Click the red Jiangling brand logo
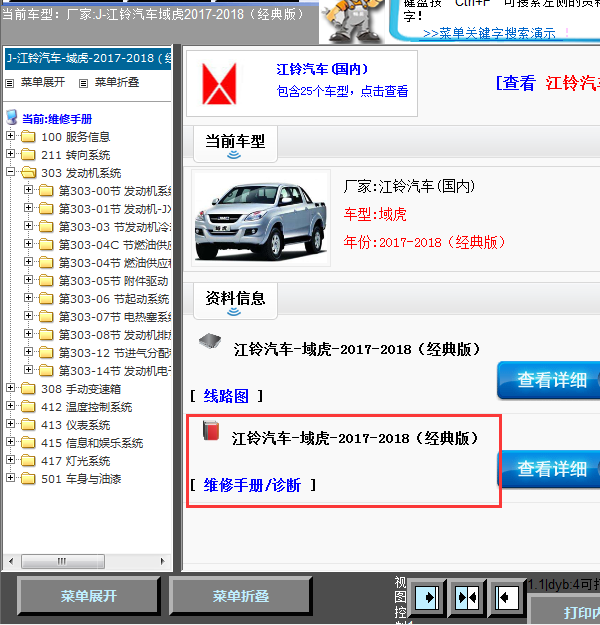 (219, 84)
